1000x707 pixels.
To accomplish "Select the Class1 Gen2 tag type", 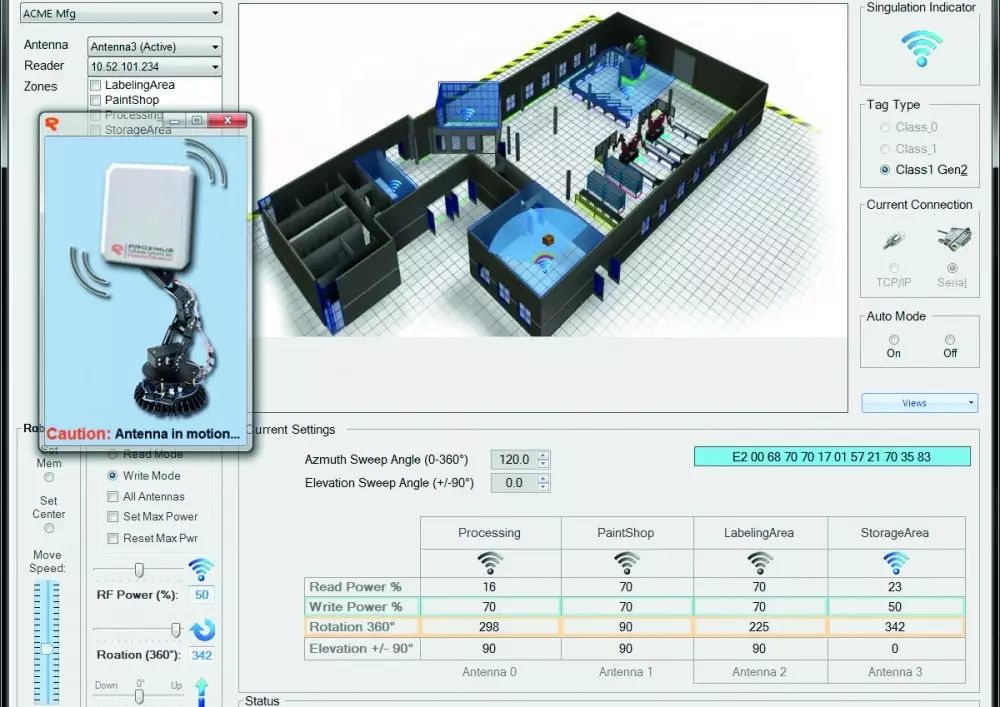I will coord(885,170).
